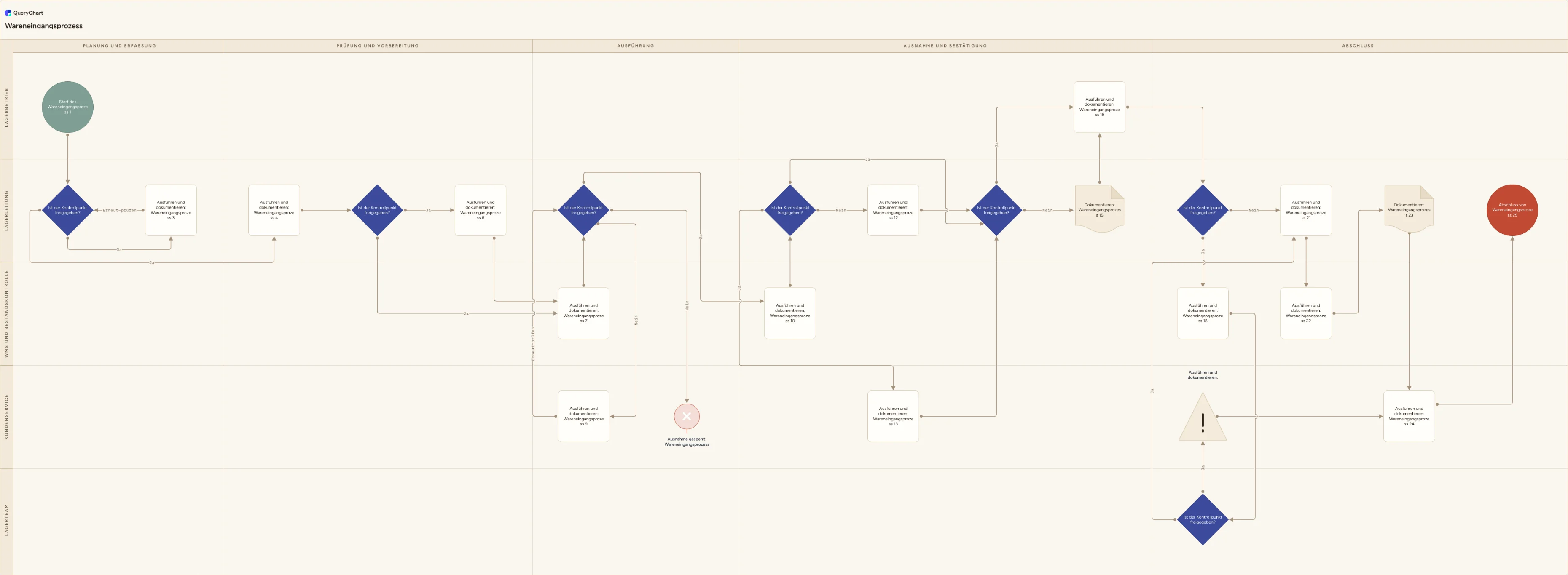
Task: Select process box Wareneingangsprozess 22
Action: 1306,313
